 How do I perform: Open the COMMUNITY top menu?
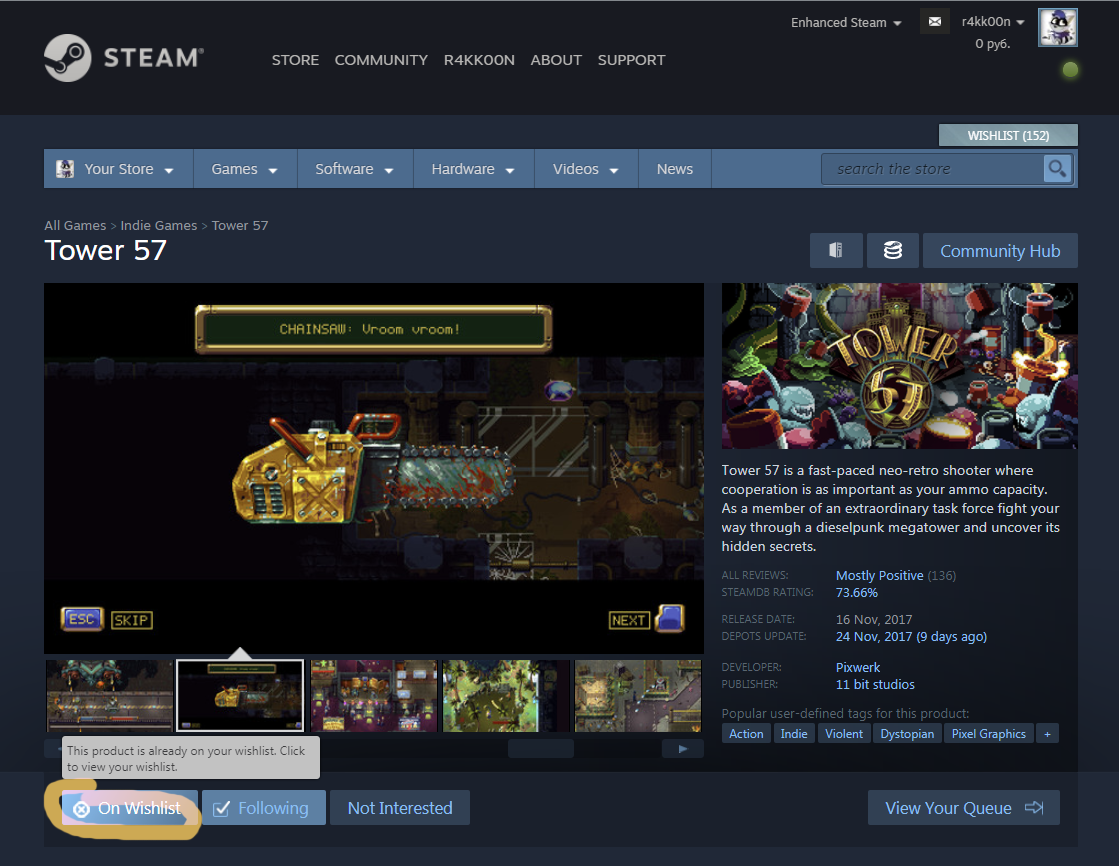[381, 60]
